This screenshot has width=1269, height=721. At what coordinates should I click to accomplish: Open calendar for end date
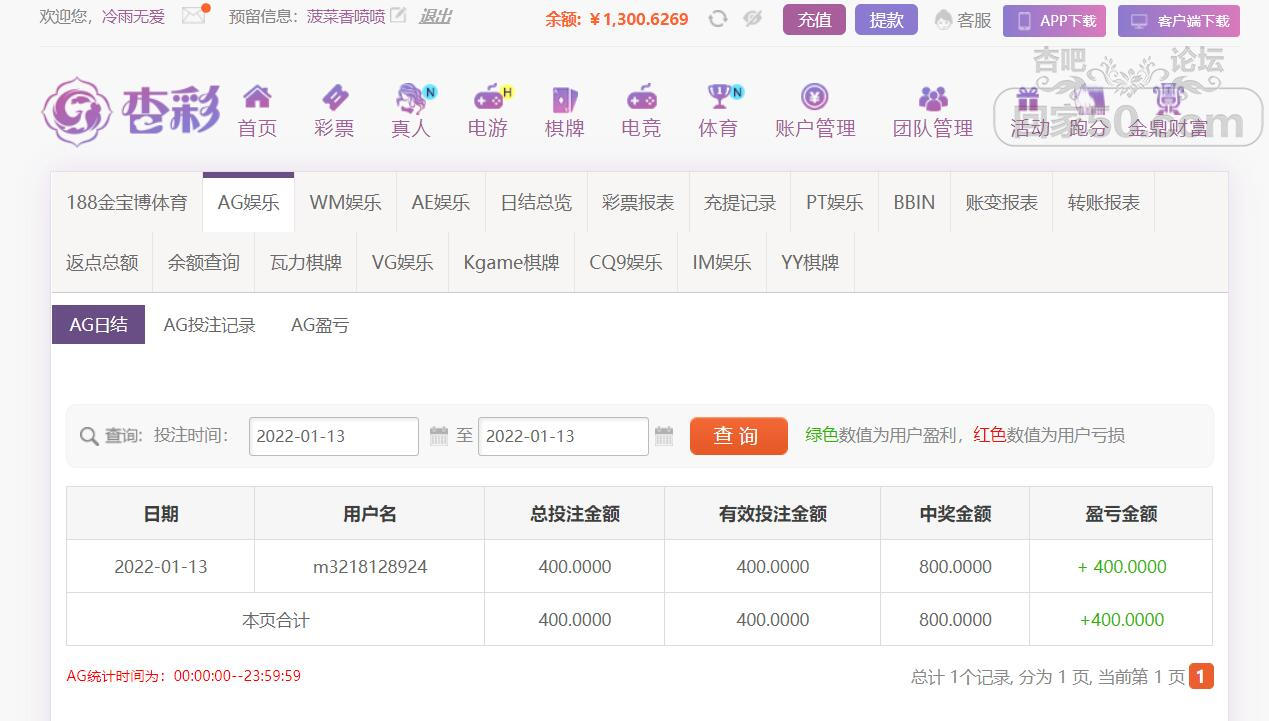pos(664,436)
